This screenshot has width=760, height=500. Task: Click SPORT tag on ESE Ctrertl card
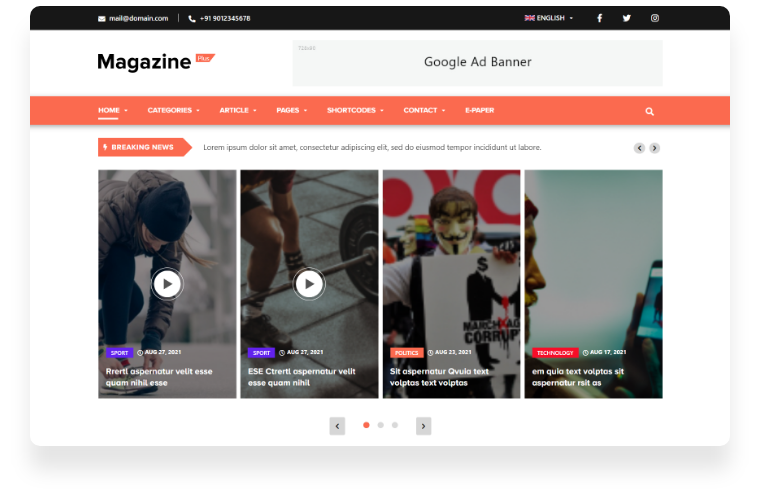(261, 353)
